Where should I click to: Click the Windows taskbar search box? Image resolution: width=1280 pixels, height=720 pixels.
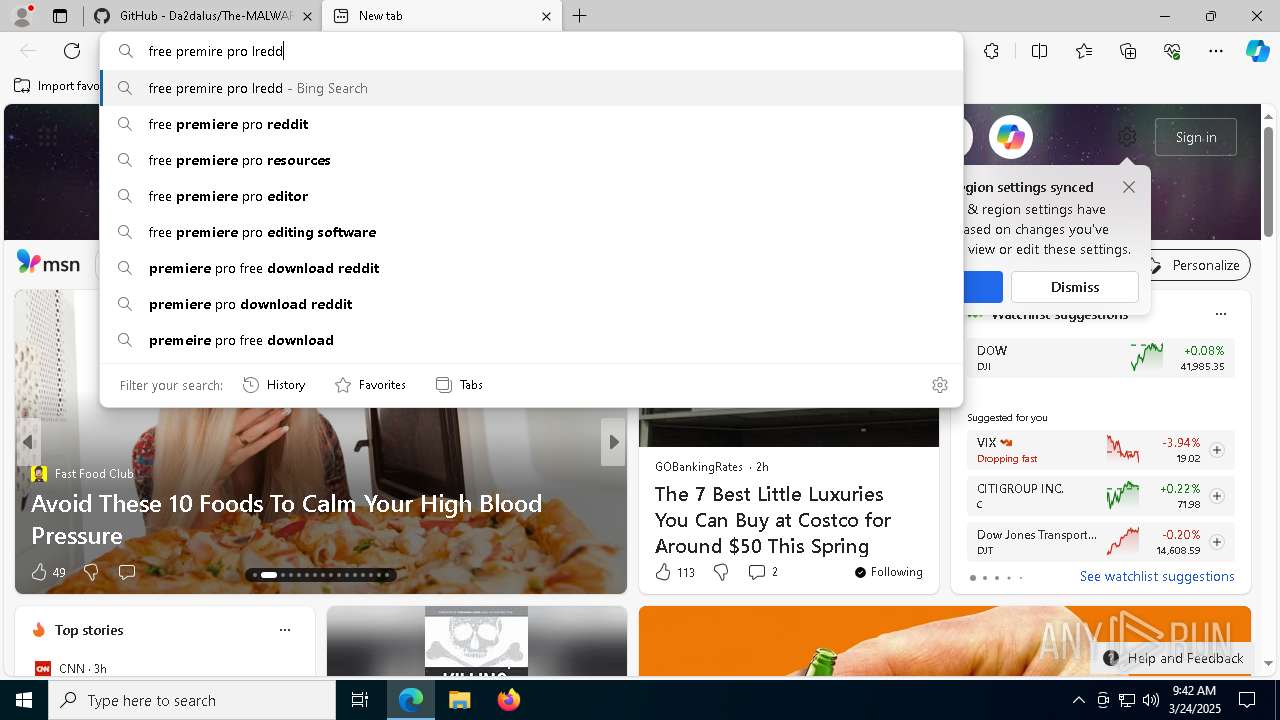(x=192, y=700)
